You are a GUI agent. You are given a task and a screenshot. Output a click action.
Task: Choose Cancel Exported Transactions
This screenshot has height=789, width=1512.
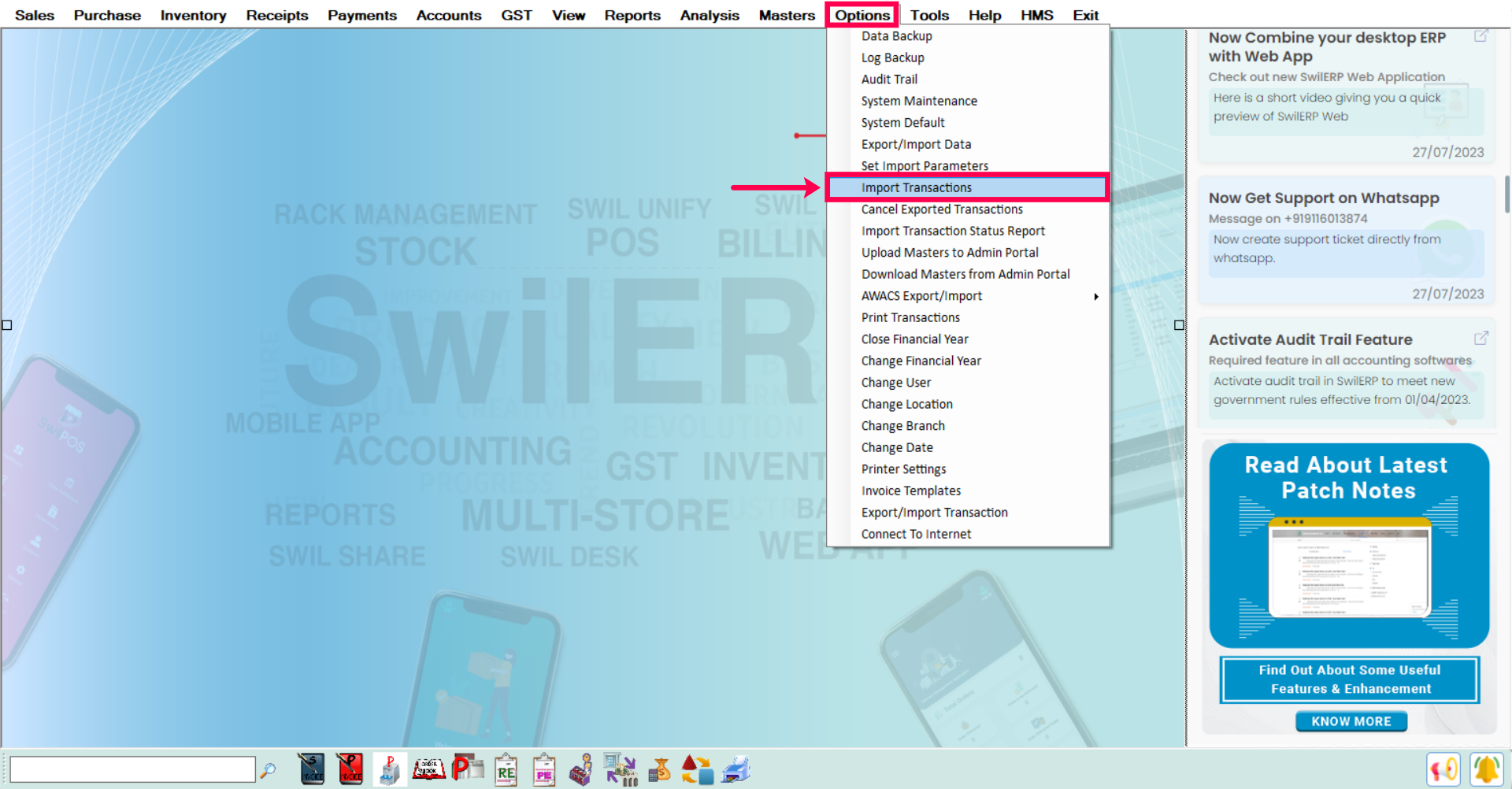[968, 209]
